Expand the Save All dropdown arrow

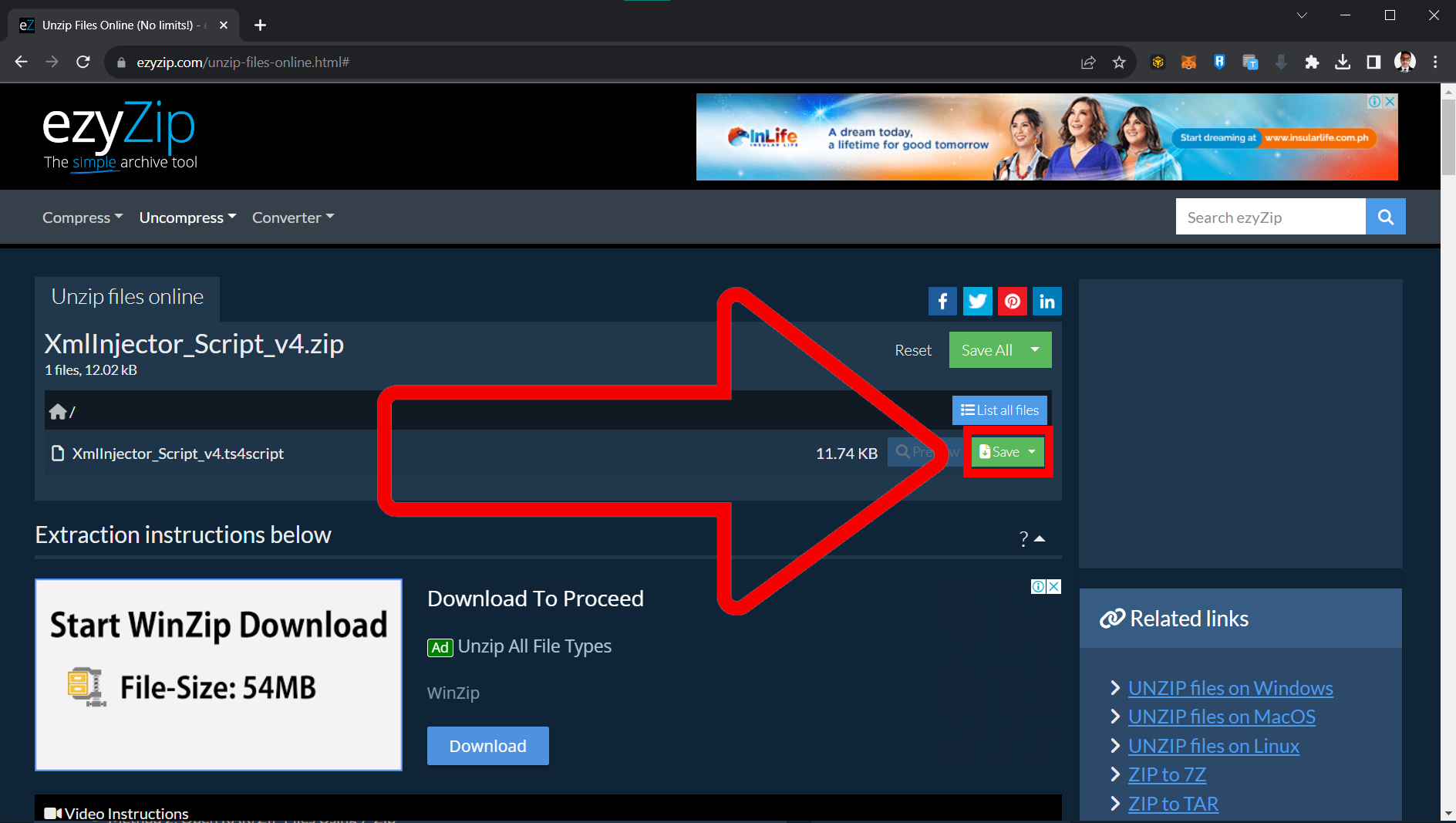1036,349
